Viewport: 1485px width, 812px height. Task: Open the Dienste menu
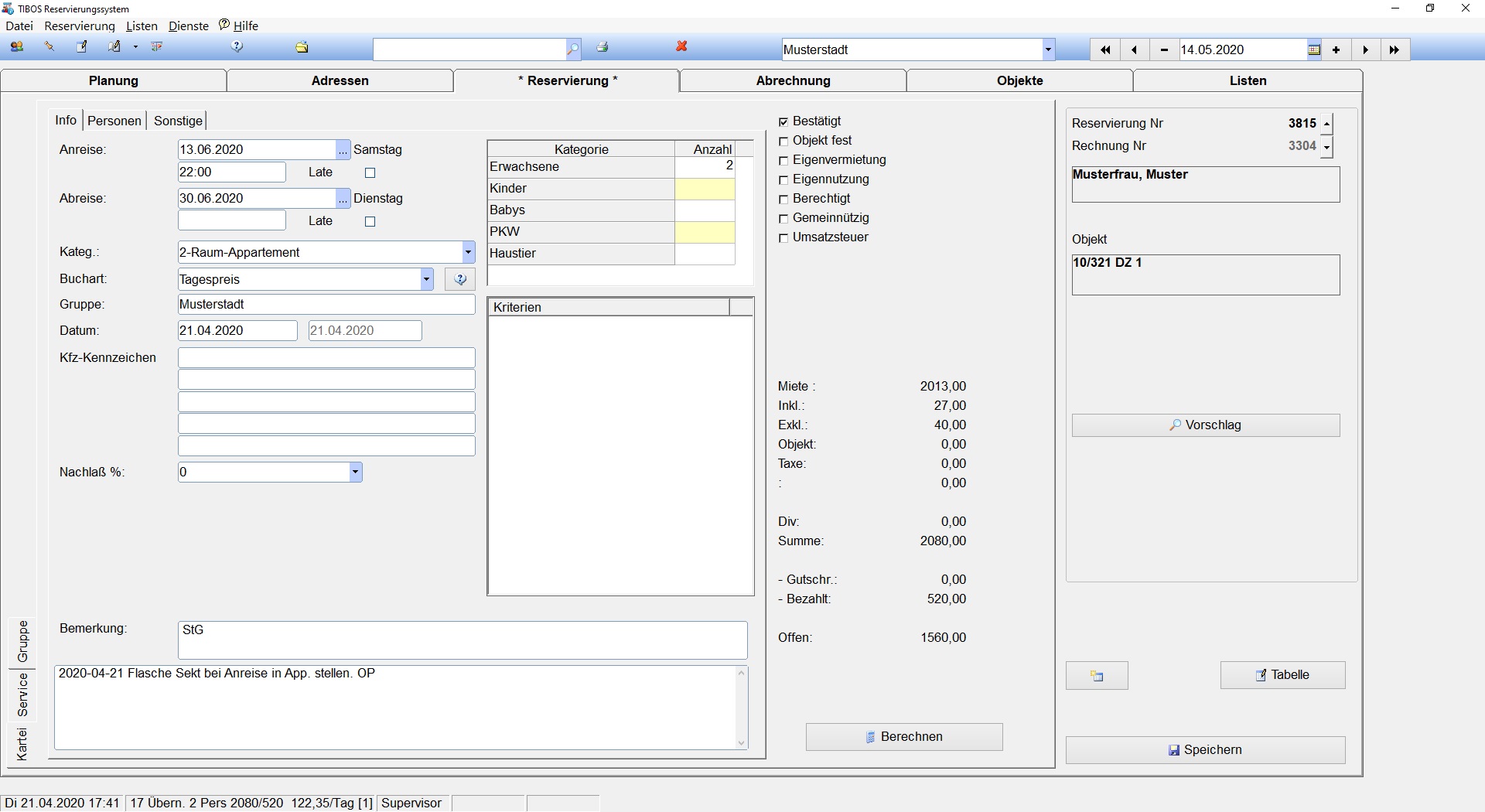point(189,26)
